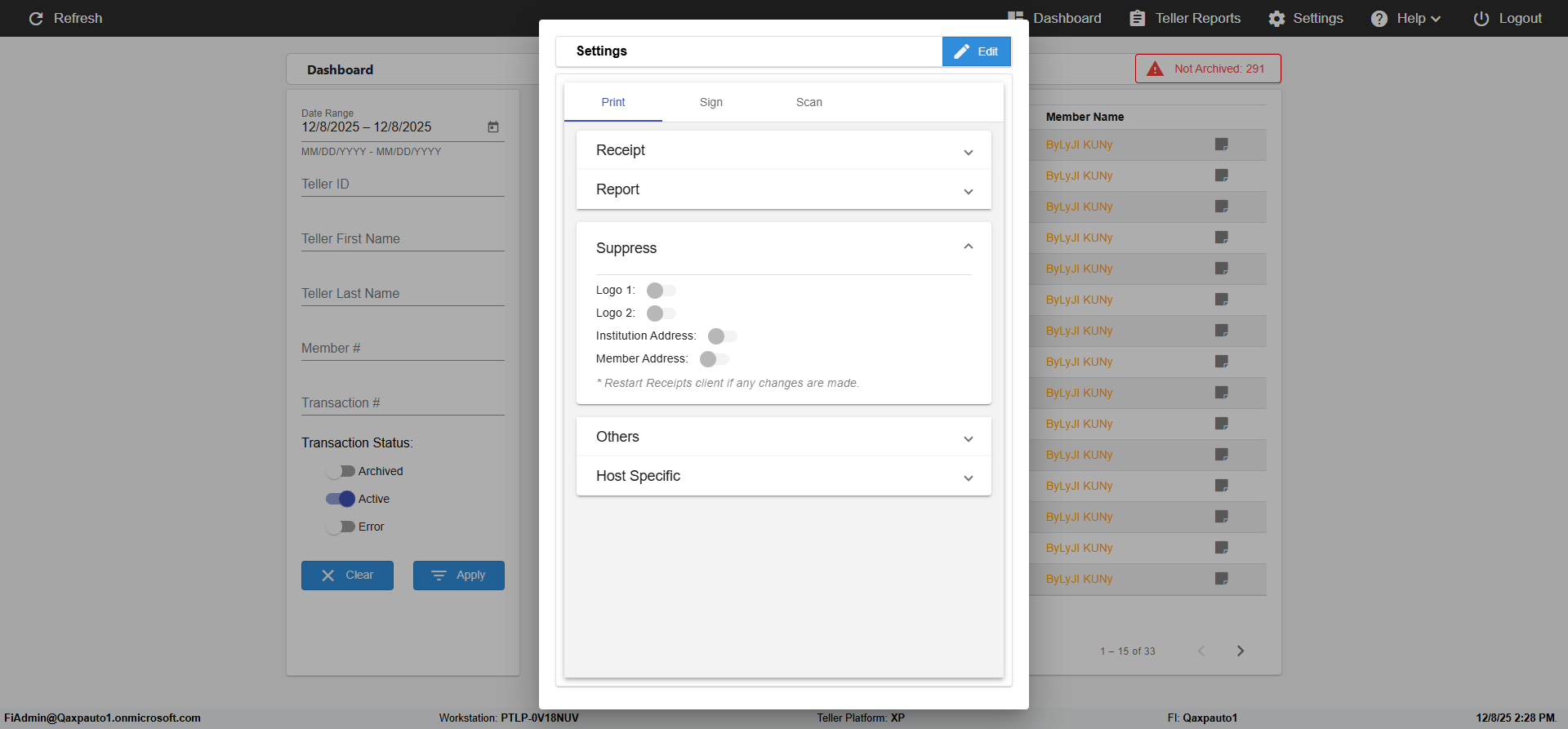Click the Teller Platform: XP status entry

861,718
